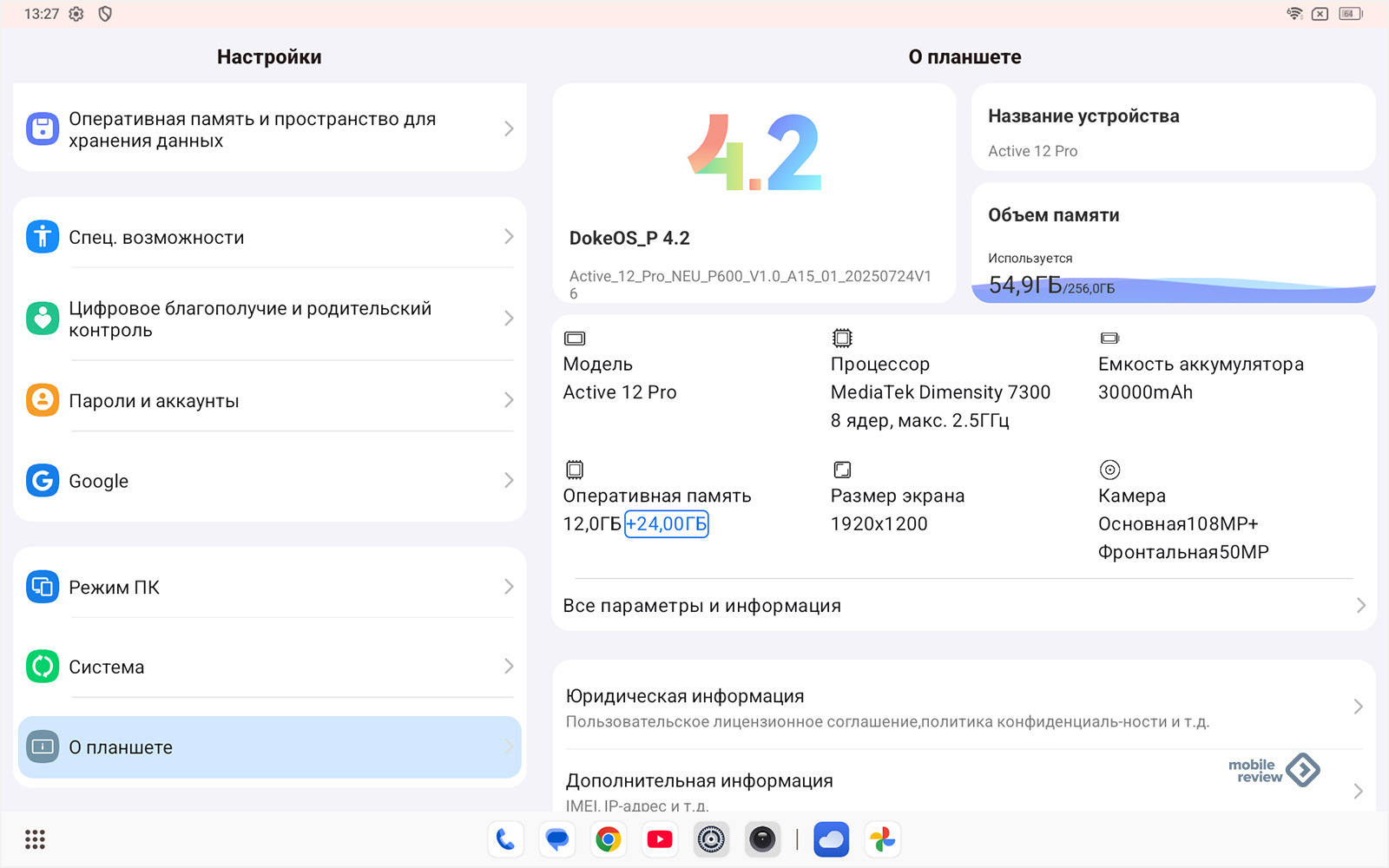This screenshot has height=868, width=1389.
Task: Open Google Photos from the dock
Action: 883,839
